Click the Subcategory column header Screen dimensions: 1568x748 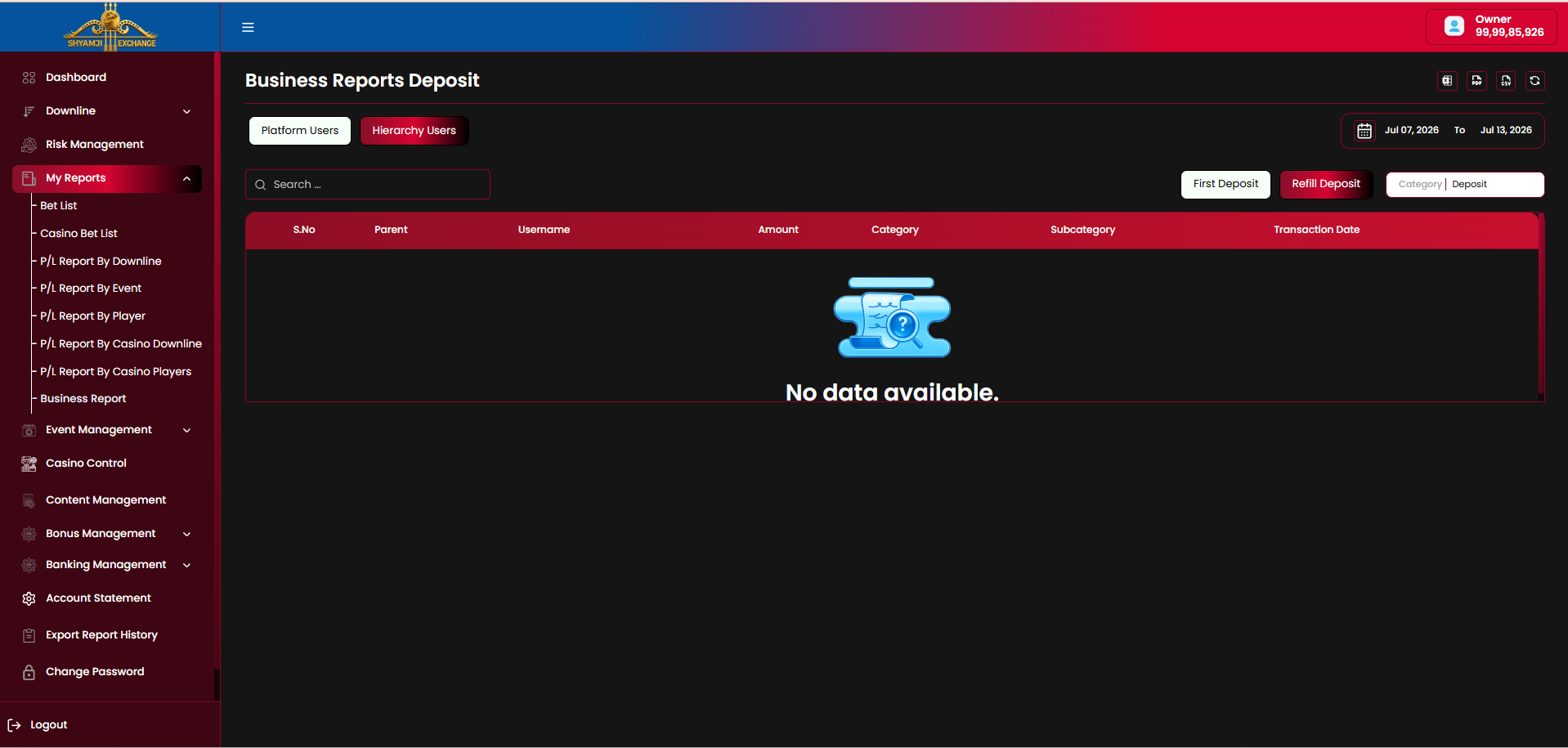(x=1082, y=230)
